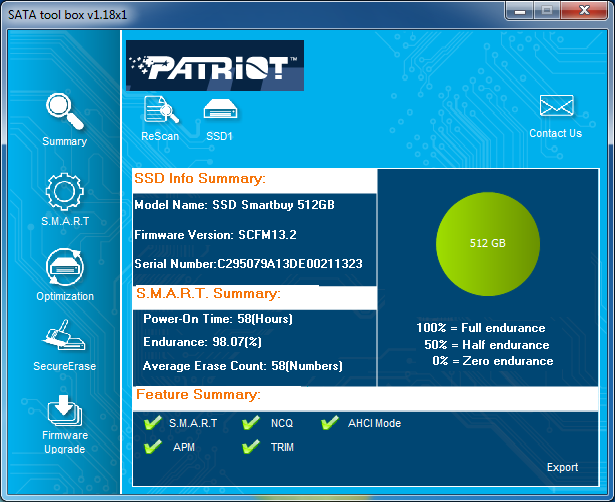Viewport: 615px width, 502px height.
Task: Click the green 512 GB endurance circle
Action: pos(488,244)
